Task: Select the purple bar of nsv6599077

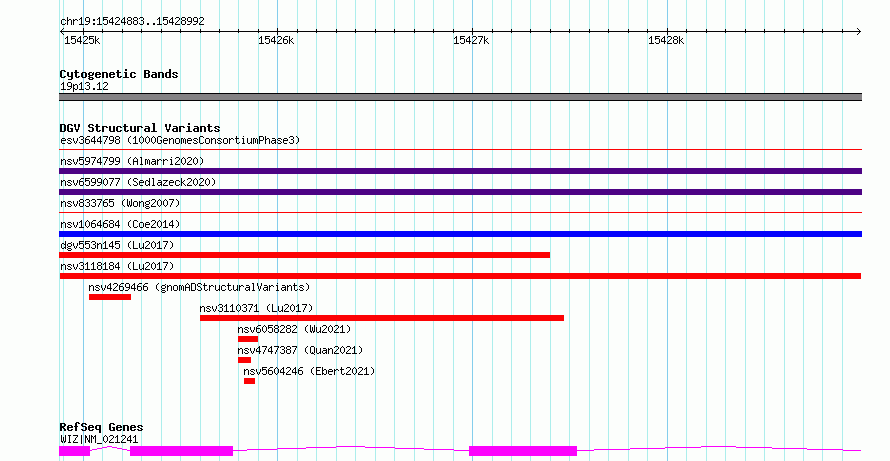Action: point(460,192)
